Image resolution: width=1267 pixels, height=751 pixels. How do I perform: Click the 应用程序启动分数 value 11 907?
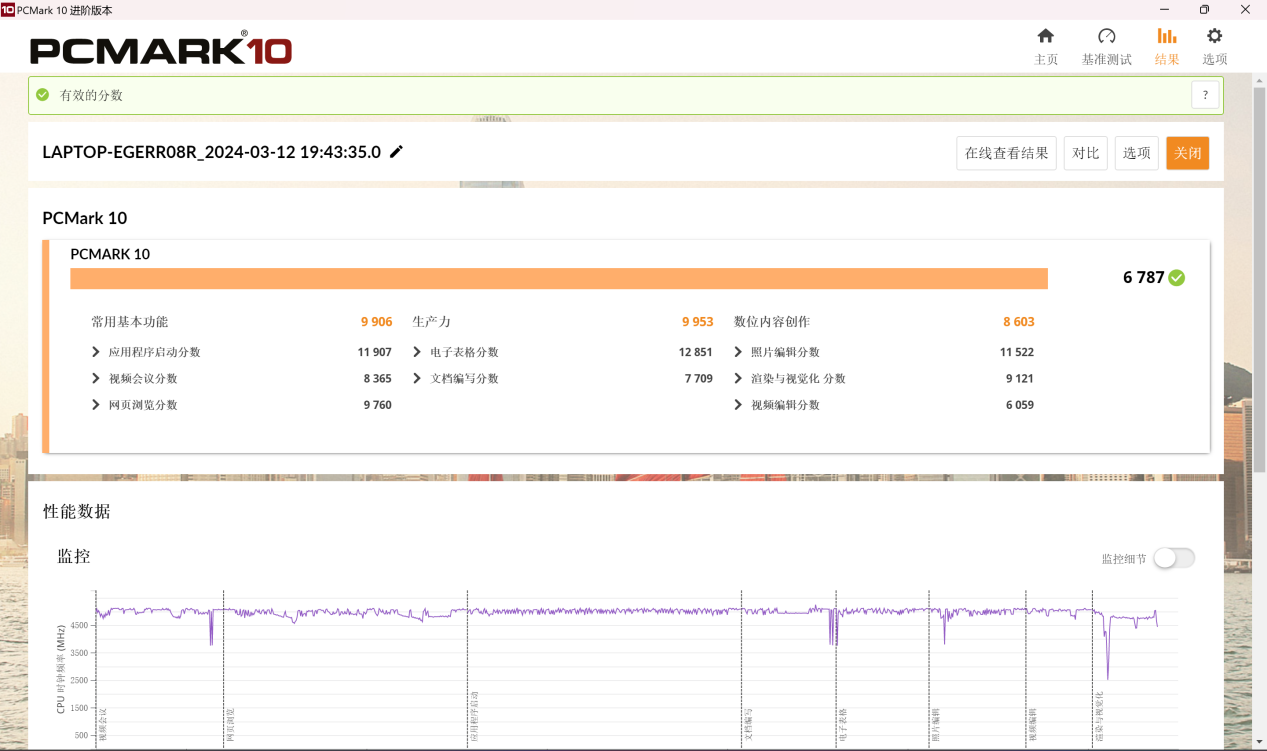coord(375,352)
